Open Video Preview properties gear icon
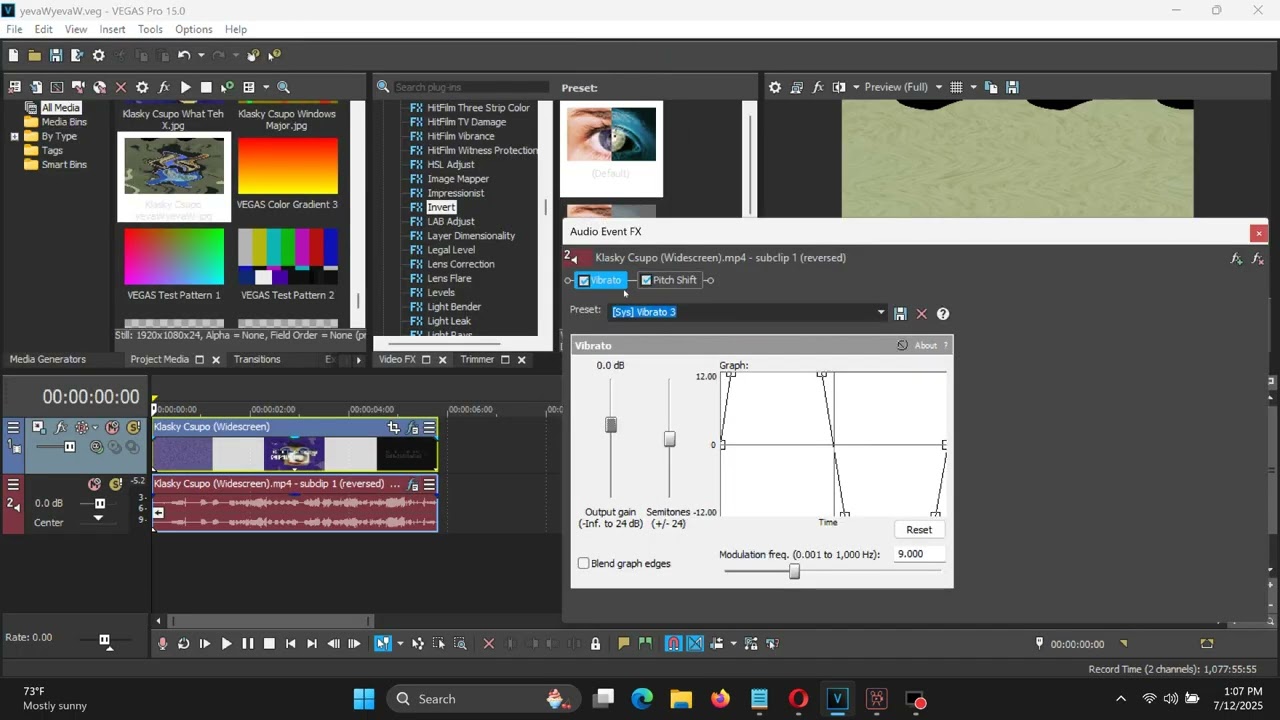The height and width of the screenshot is (720, 1280). pos(775,87)
